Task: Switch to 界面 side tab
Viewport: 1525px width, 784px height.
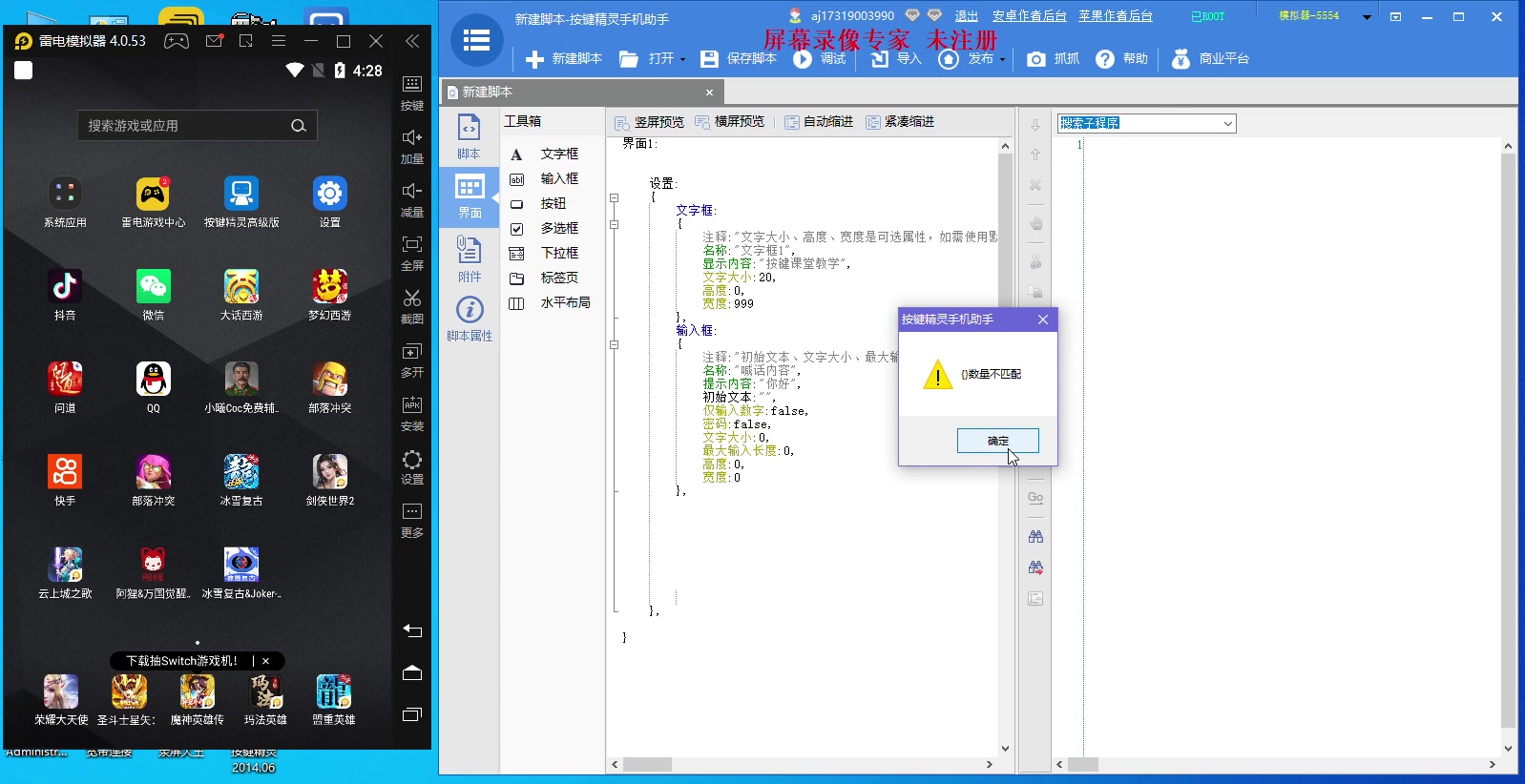Action: [x=470, y=196]
